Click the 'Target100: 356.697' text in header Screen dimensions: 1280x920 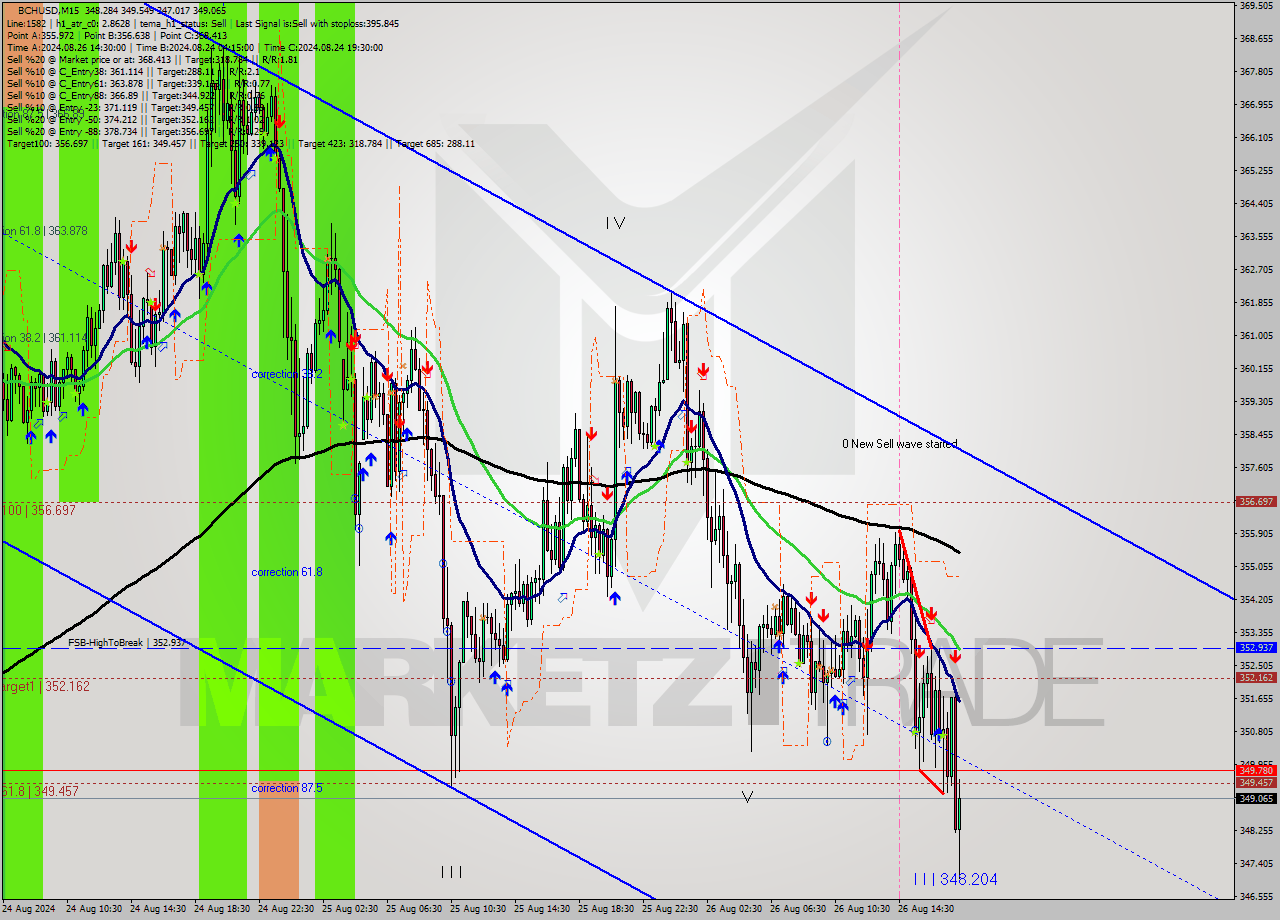(x=48, y=144)
